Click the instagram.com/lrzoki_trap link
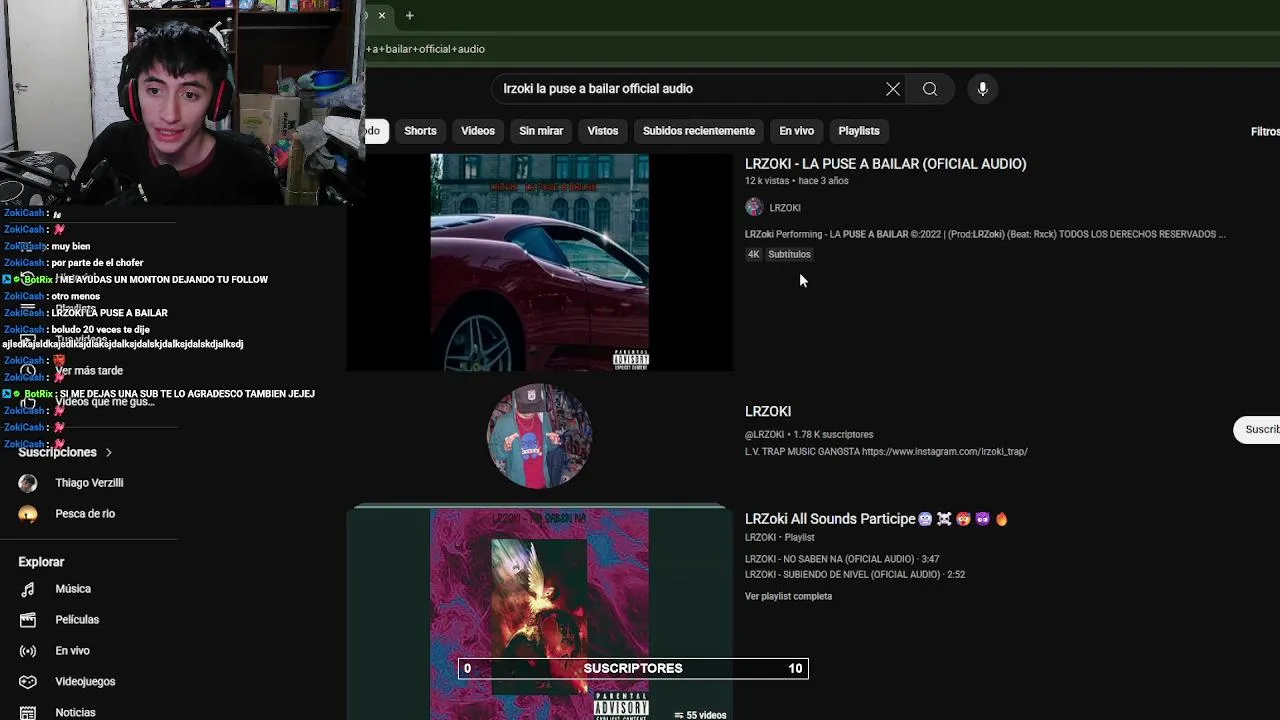1280x720 pixels. click(x=945, y=452)
